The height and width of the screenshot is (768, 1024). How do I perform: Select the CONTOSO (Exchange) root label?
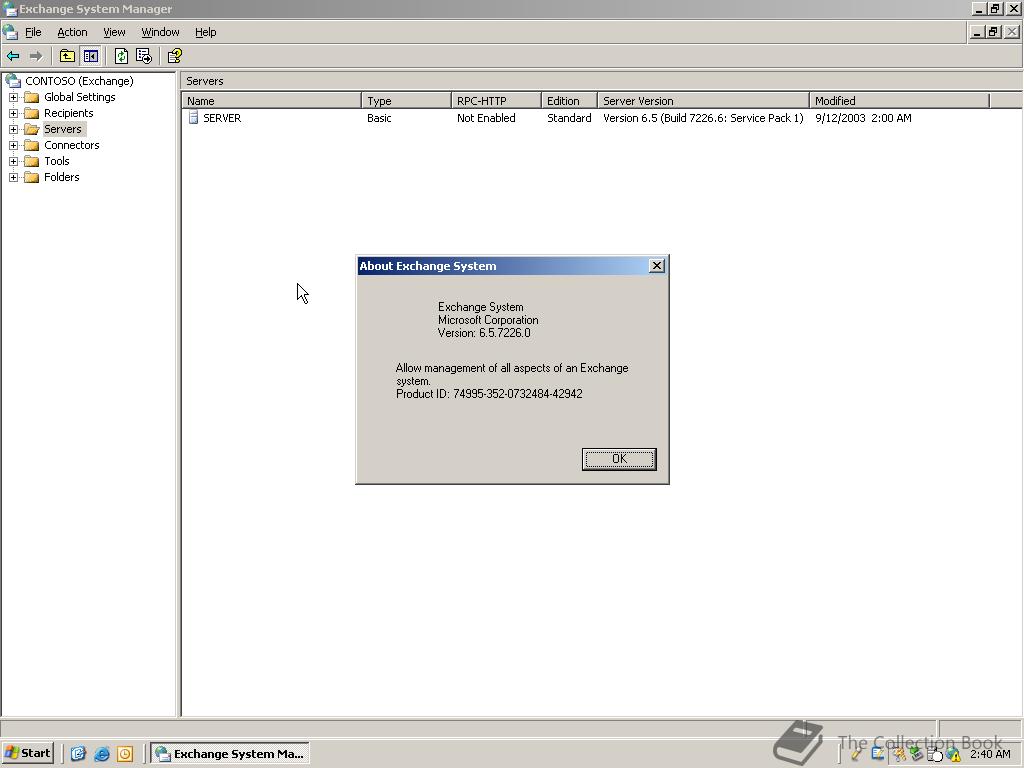click(79, 81)
